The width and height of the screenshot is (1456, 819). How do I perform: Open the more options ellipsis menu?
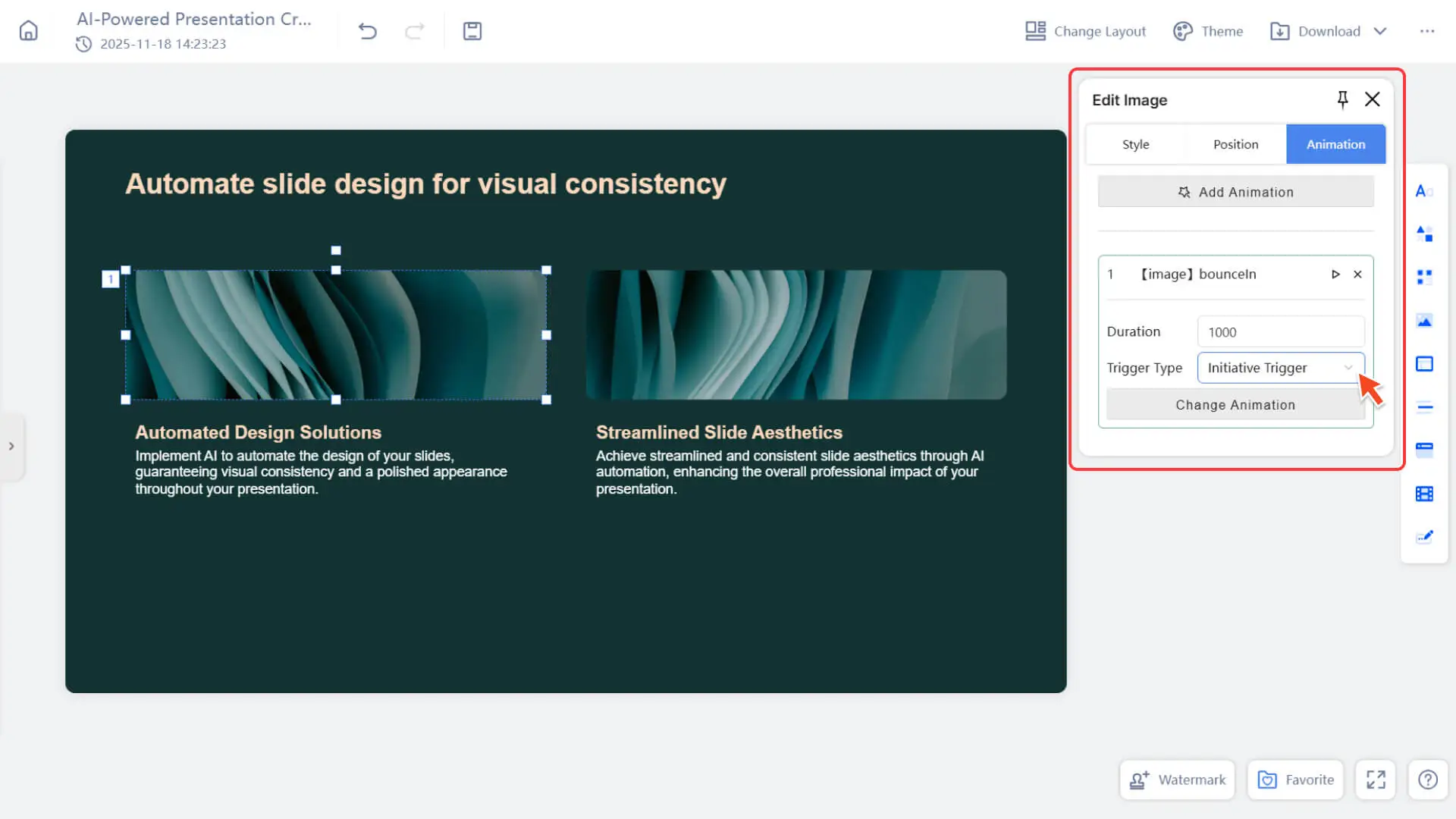pyautogui.click(x=1427, y=31)
